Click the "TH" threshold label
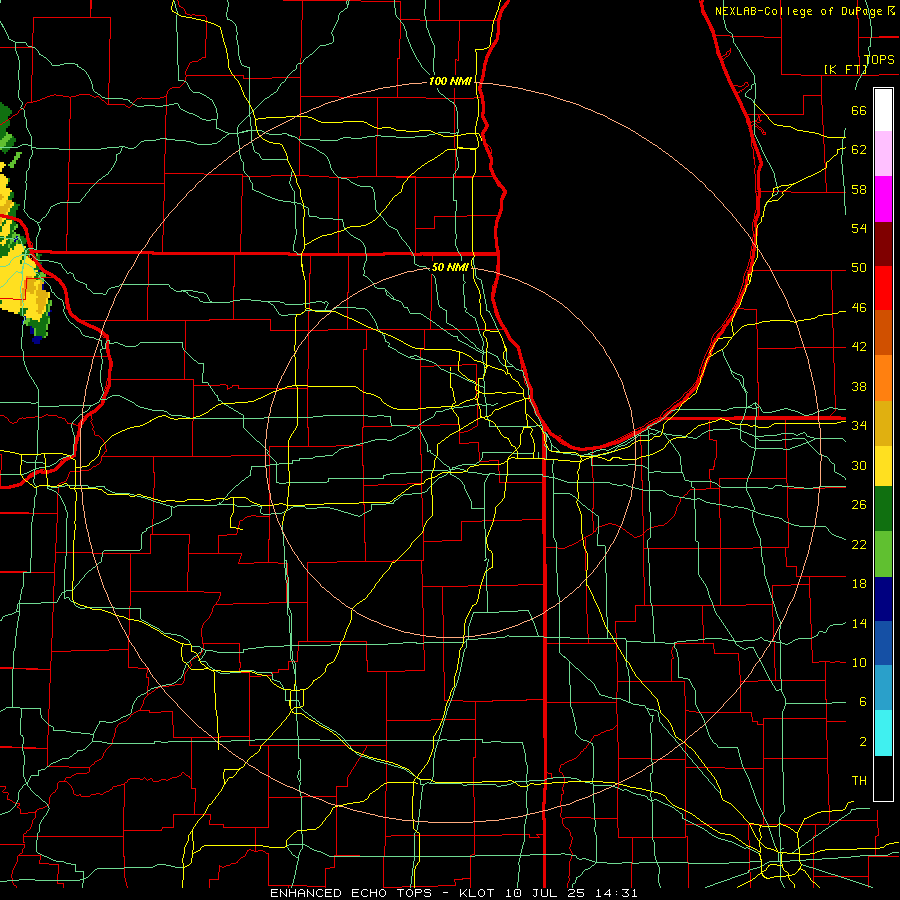 [859, 781]
